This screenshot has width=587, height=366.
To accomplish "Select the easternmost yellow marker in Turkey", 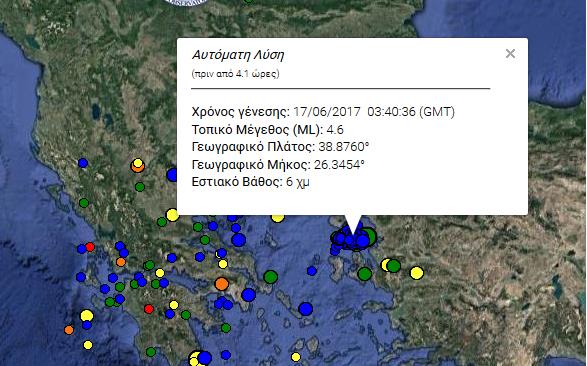I will coord(417,273).
